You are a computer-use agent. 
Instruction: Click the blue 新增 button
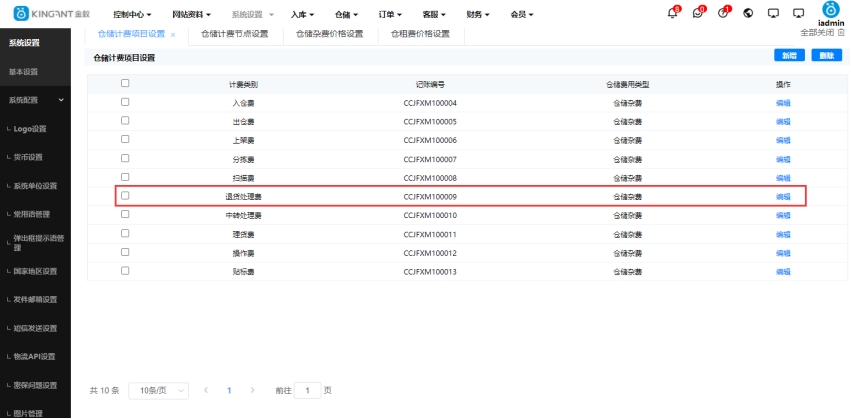pyautogui.click(x=789, y=55)
